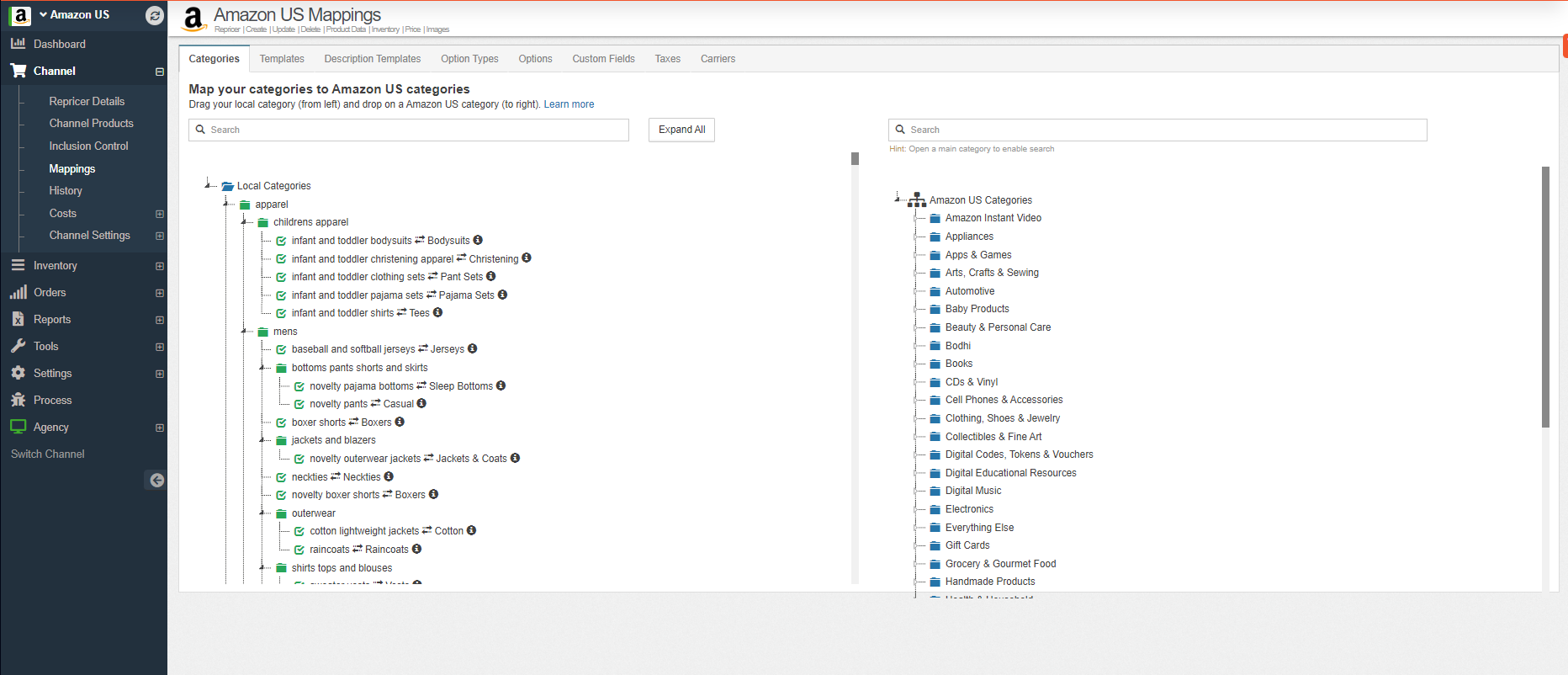The width and height of the screenshot is (1568, 675).
Task: Collapse the mens tree node
Action: tap(244, 331)
